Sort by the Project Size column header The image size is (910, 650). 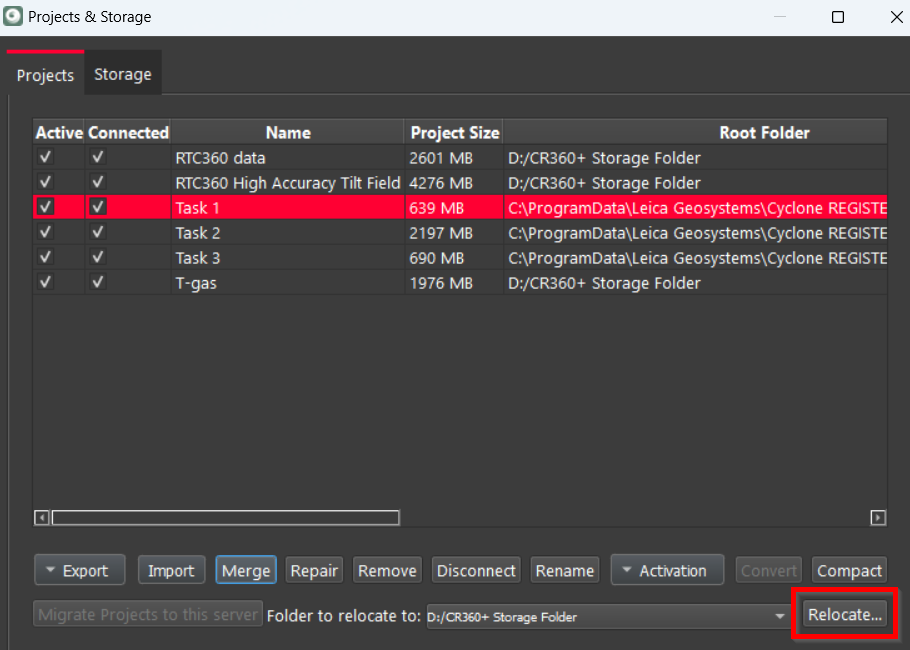[454, 132]
